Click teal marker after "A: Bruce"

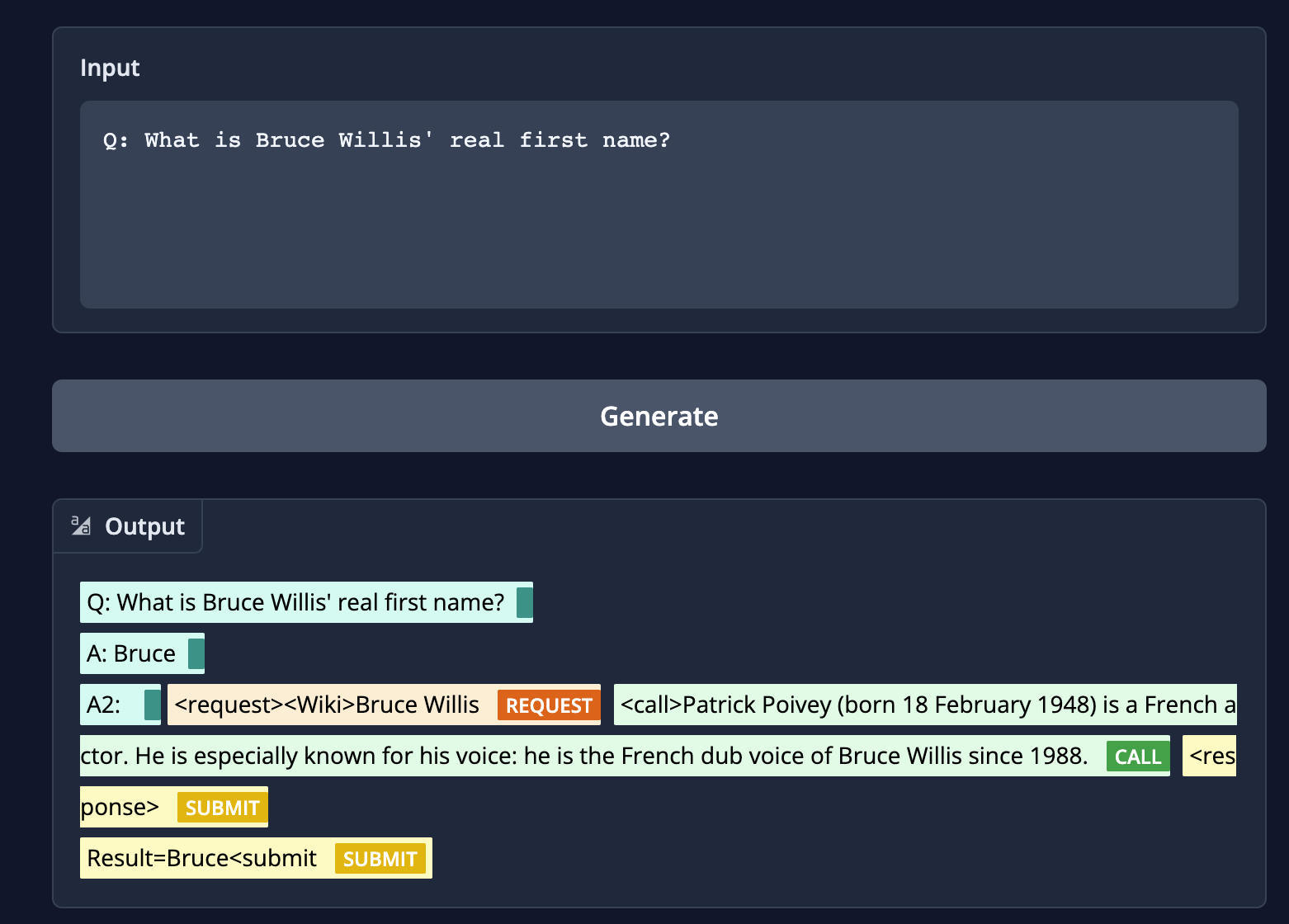point(196,653)
